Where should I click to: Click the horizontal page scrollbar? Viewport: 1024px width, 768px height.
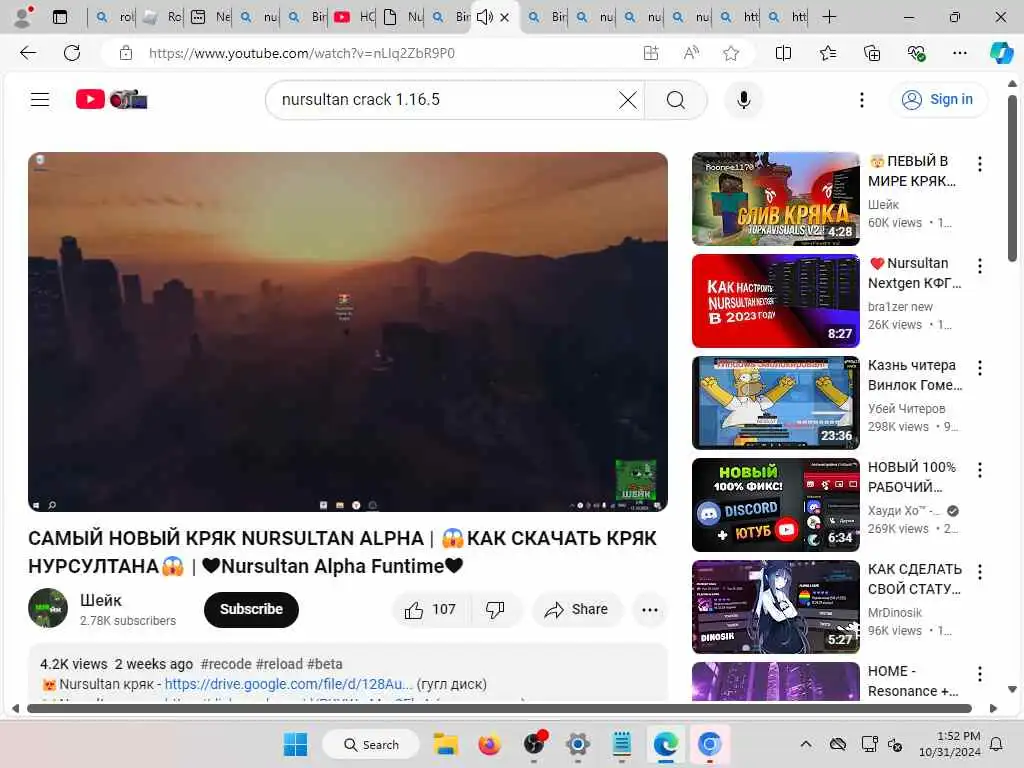click(500, 709)
